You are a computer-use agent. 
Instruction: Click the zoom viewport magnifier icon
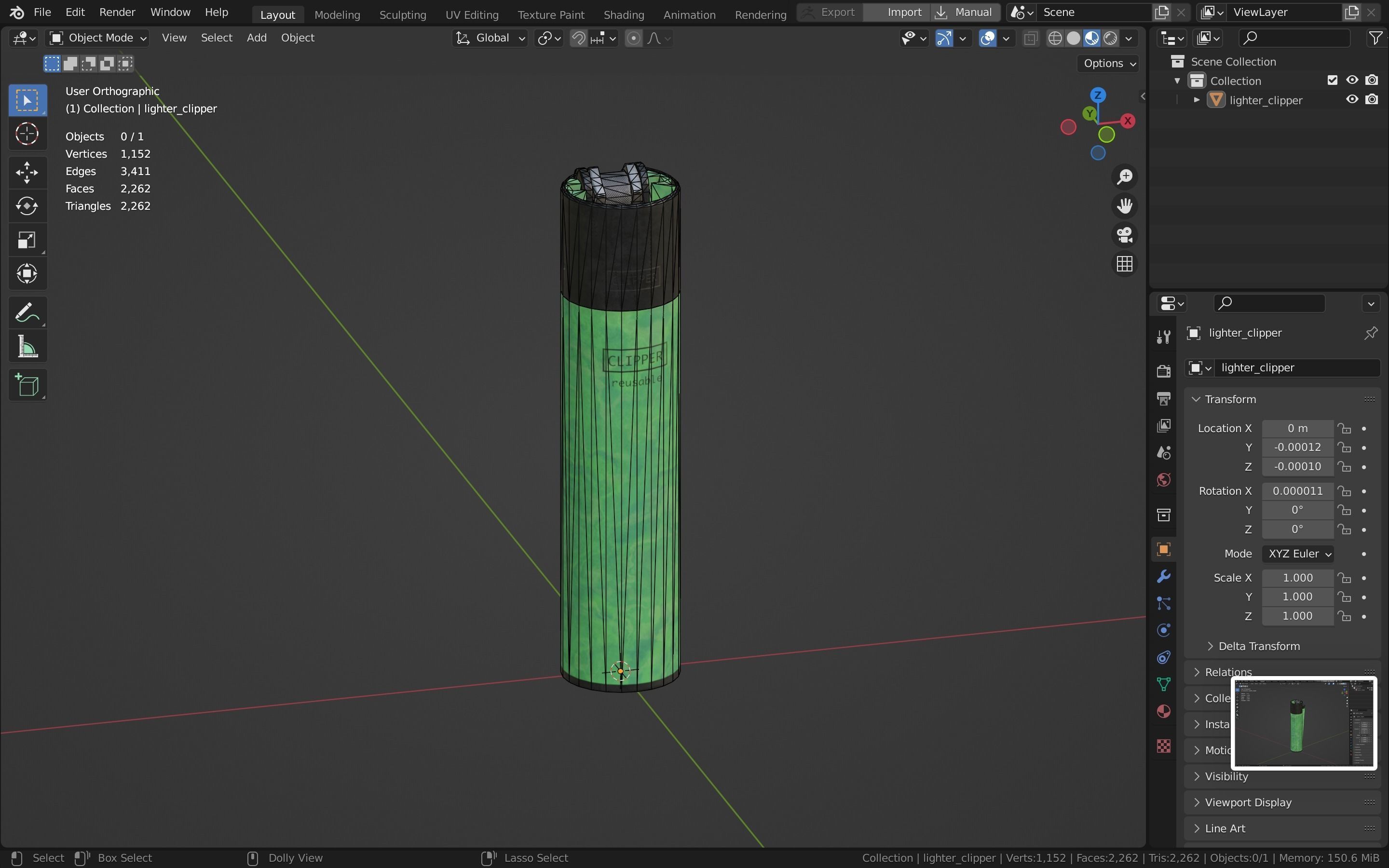point(1124,177)
